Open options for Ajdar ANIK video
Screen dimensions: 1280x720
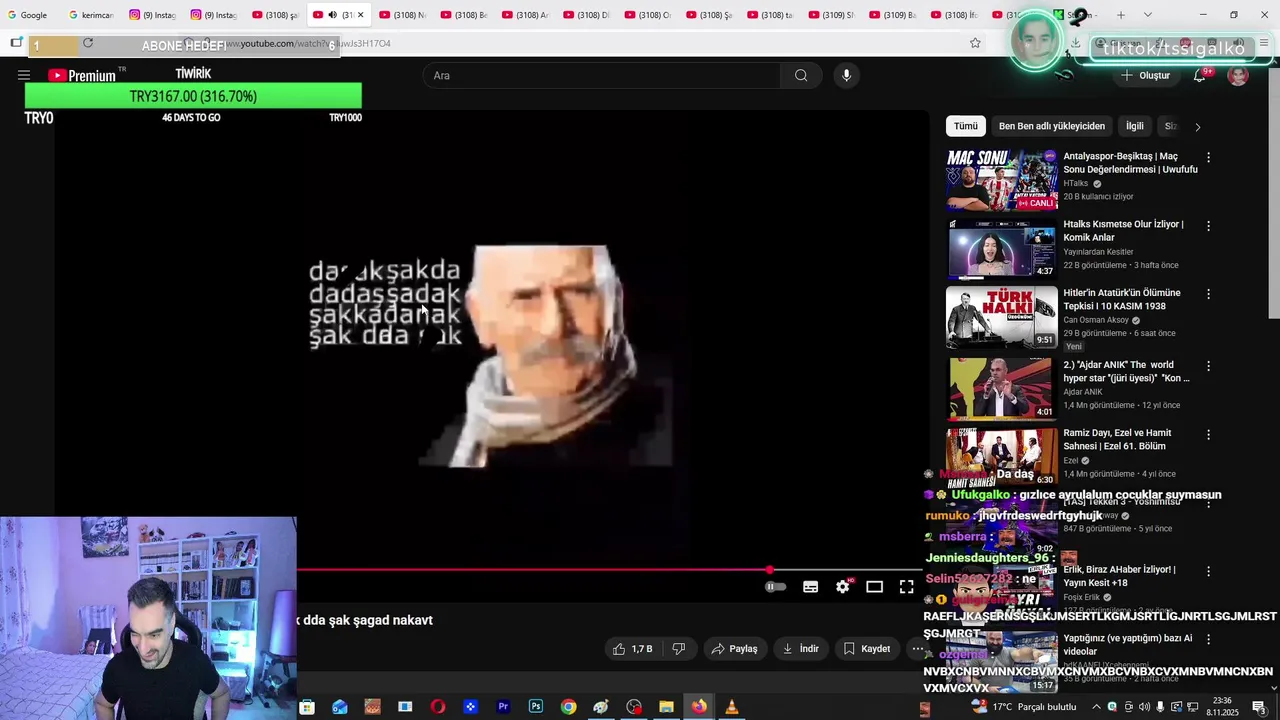(1208, 367)
